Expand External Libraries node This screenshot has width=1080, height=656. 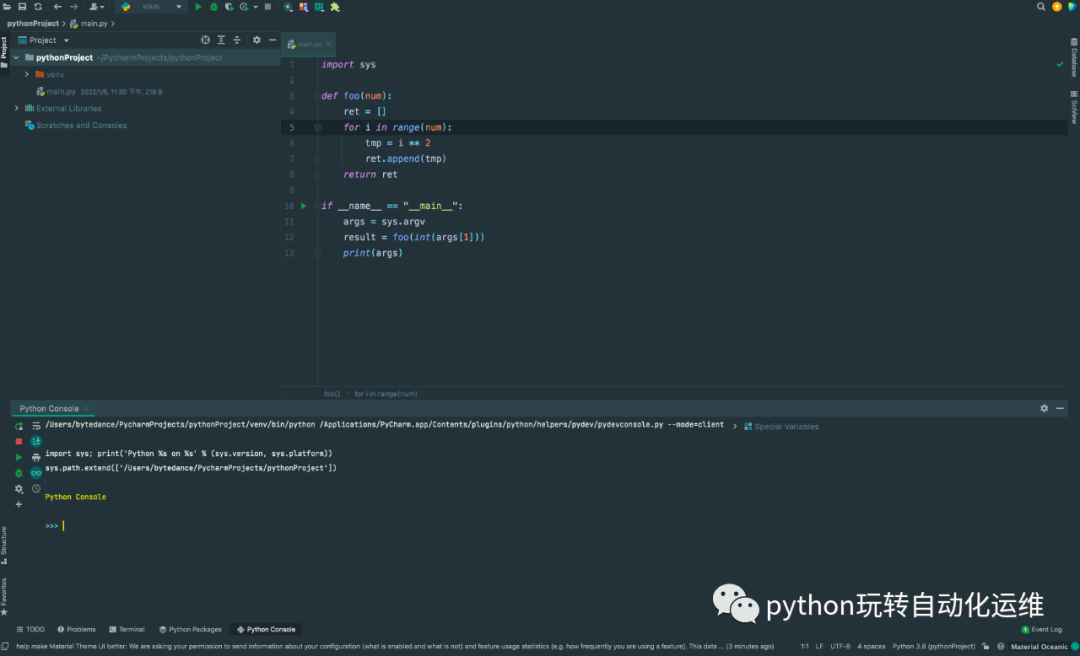(17, 108)
